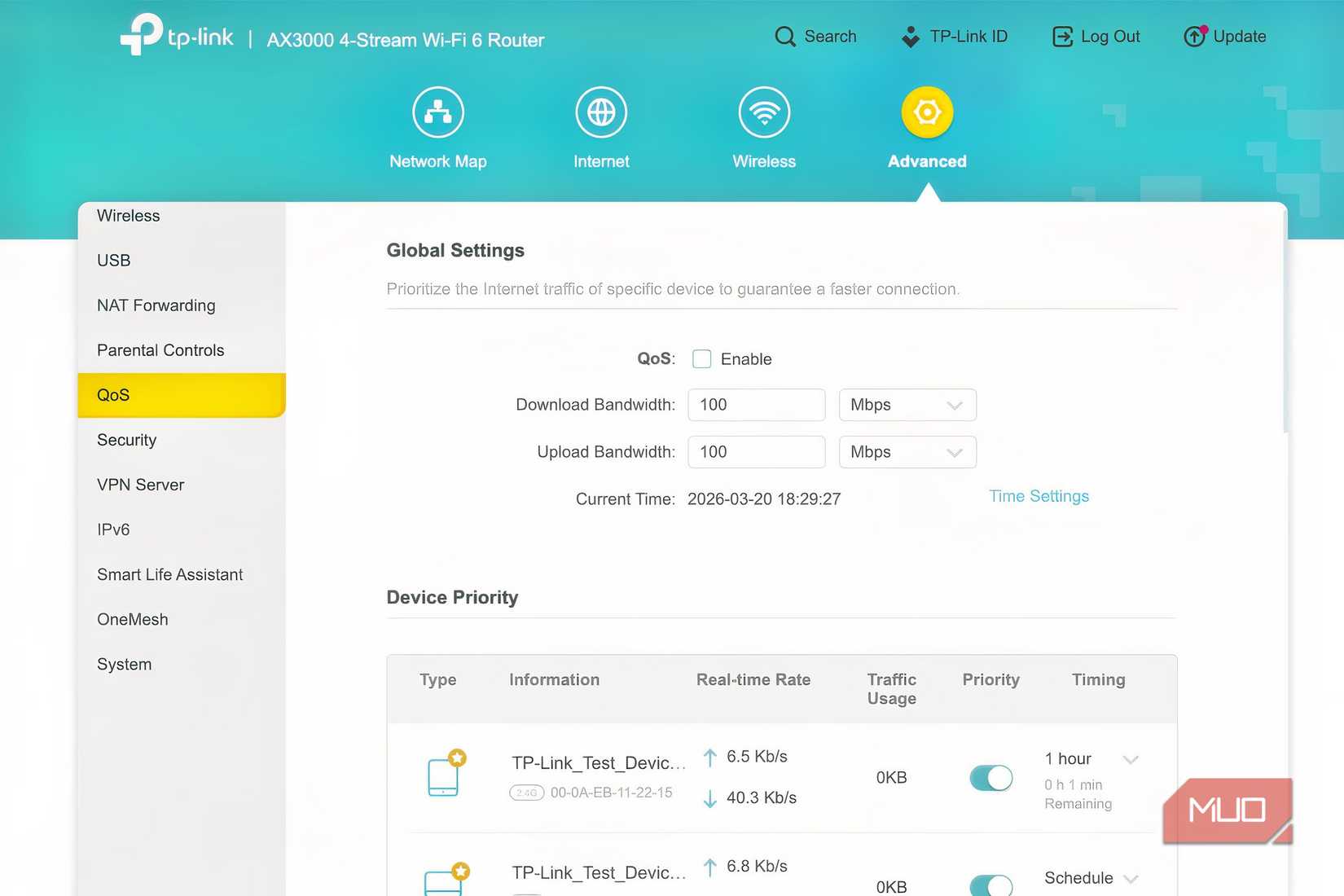Screen dimensions: 1344x896
Task: Open Download Bandwidth Mbps unit dropdown
Action: coord(907,405)
